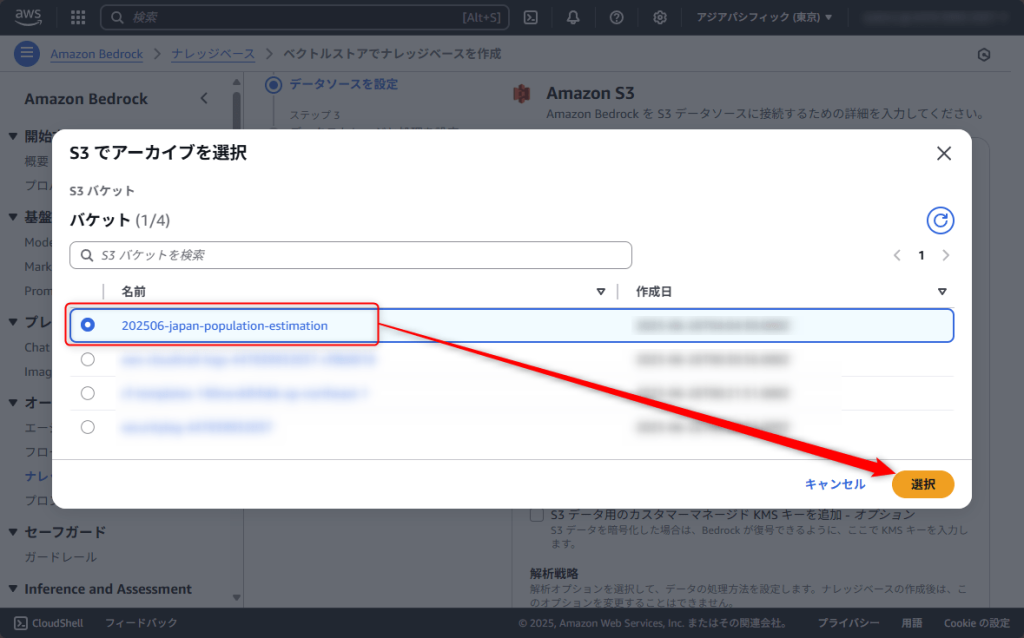Go to next page of buckets

point(946,255)
